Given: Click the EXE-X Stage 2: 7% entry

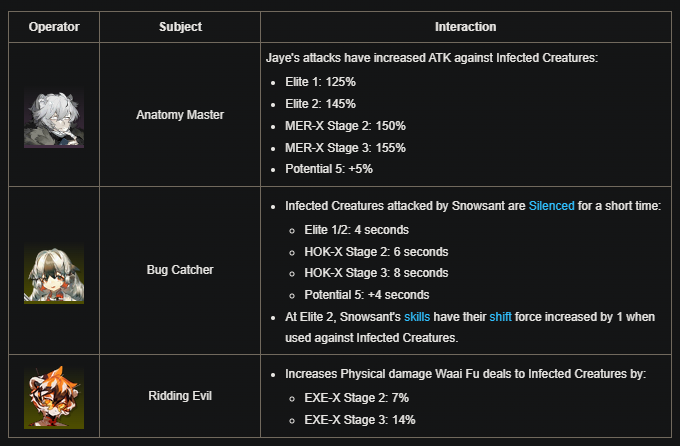Looking at the screenshot, I should 356,397.
